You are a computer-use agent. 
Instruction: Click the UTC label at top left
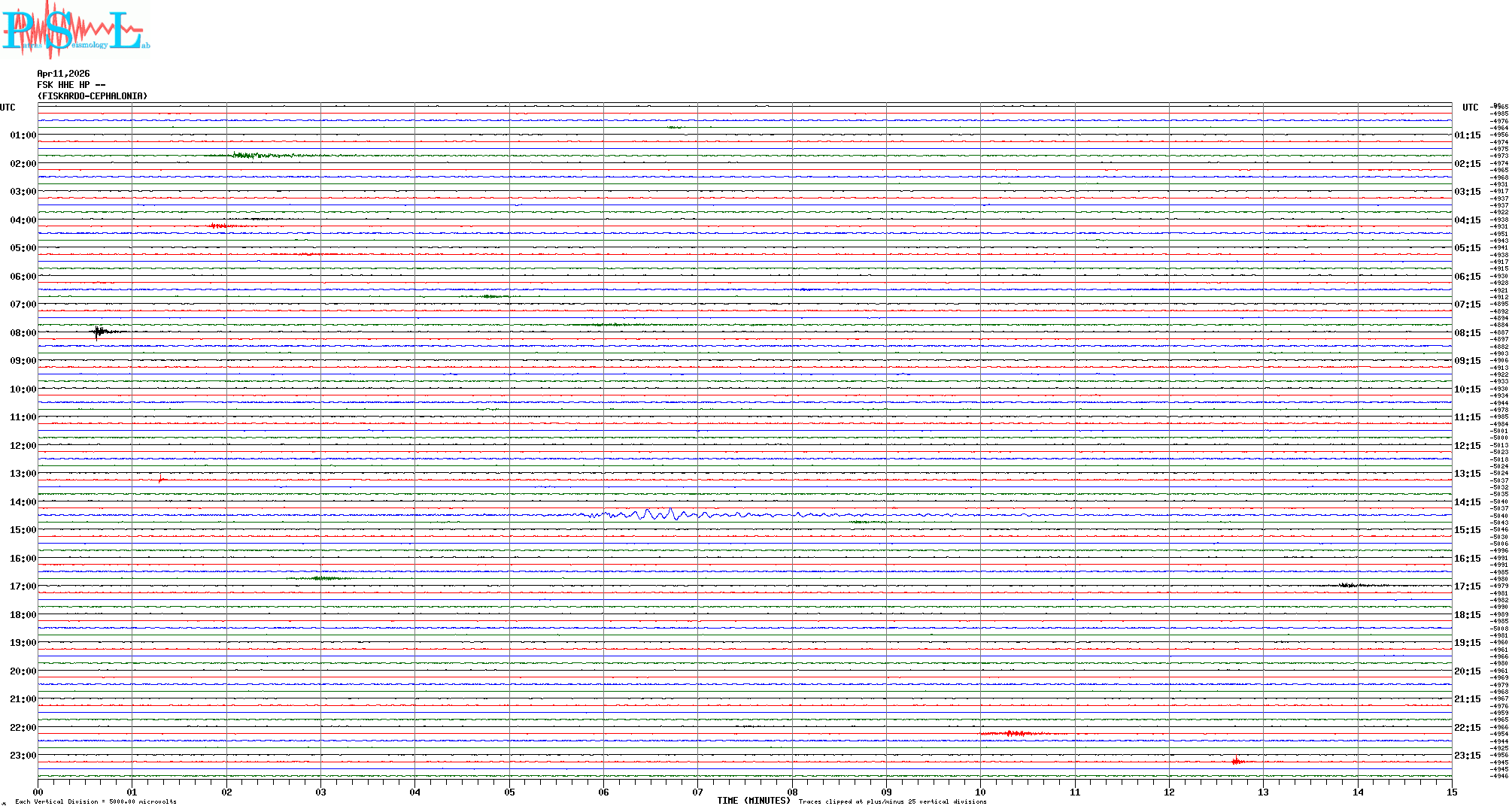pyautogui.click(x=8, y=108)
